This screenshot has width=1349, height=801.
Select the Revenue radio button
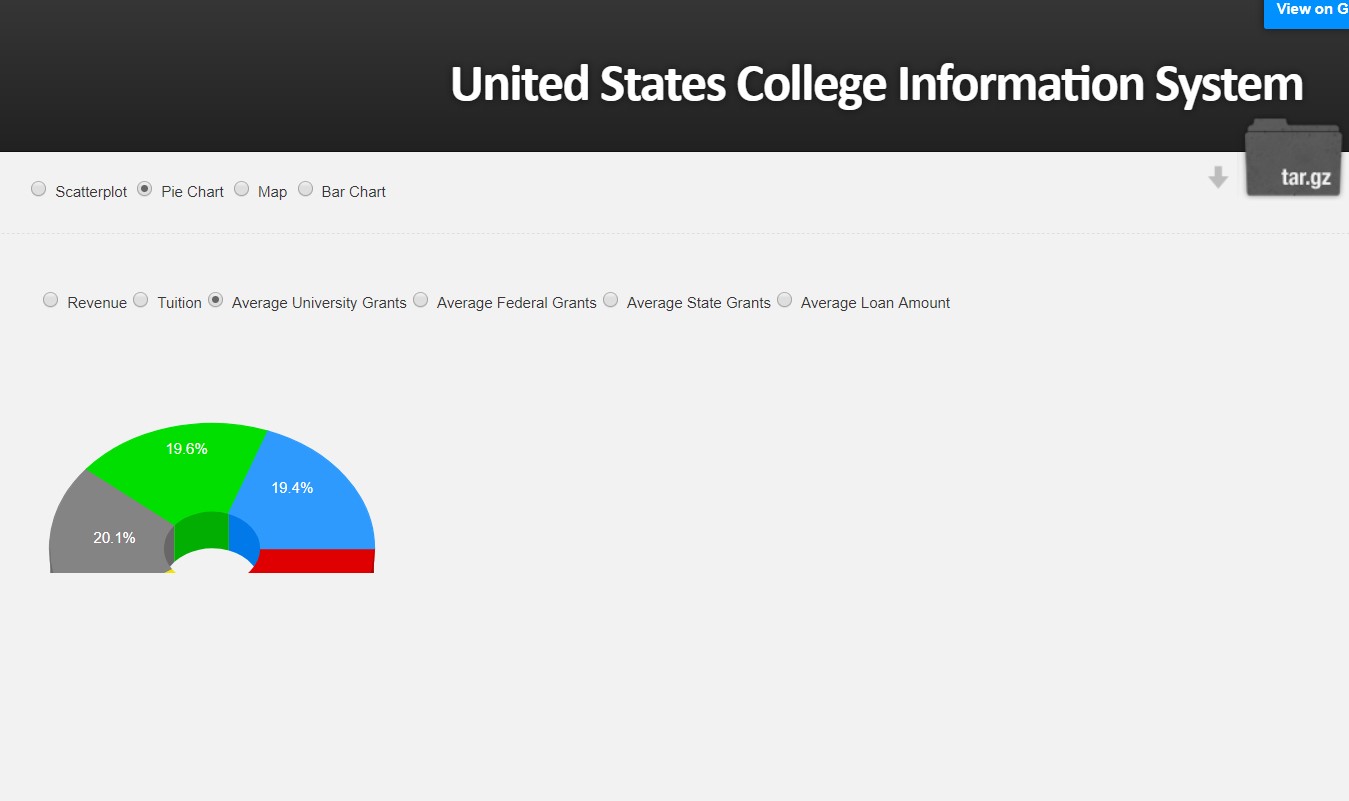click(50, 300)
